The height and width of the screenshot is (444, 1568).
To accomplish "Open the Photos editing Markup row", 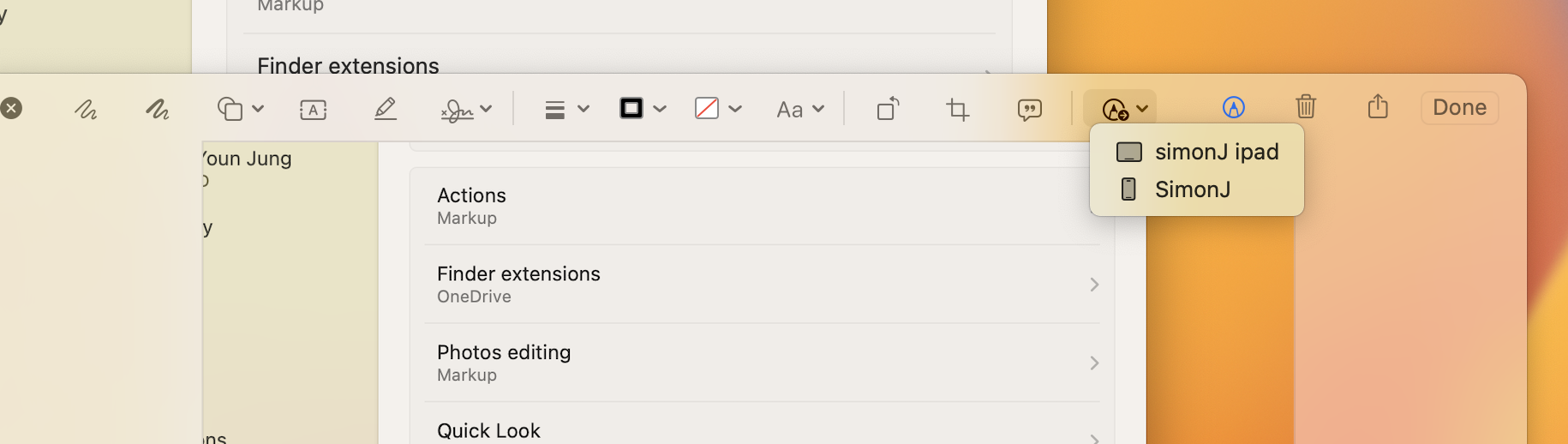I will click(x=763, y=363).
